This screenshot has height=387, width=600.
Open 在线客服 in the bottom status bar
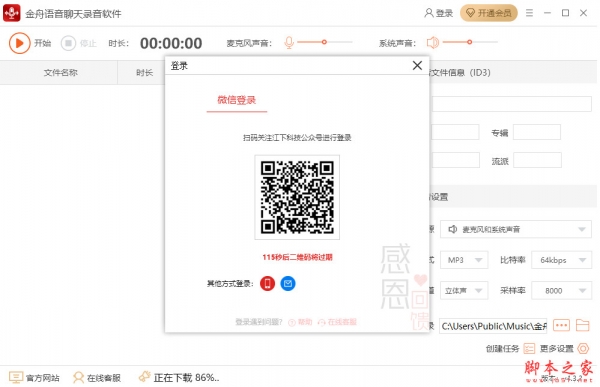(x=97, y=377)
